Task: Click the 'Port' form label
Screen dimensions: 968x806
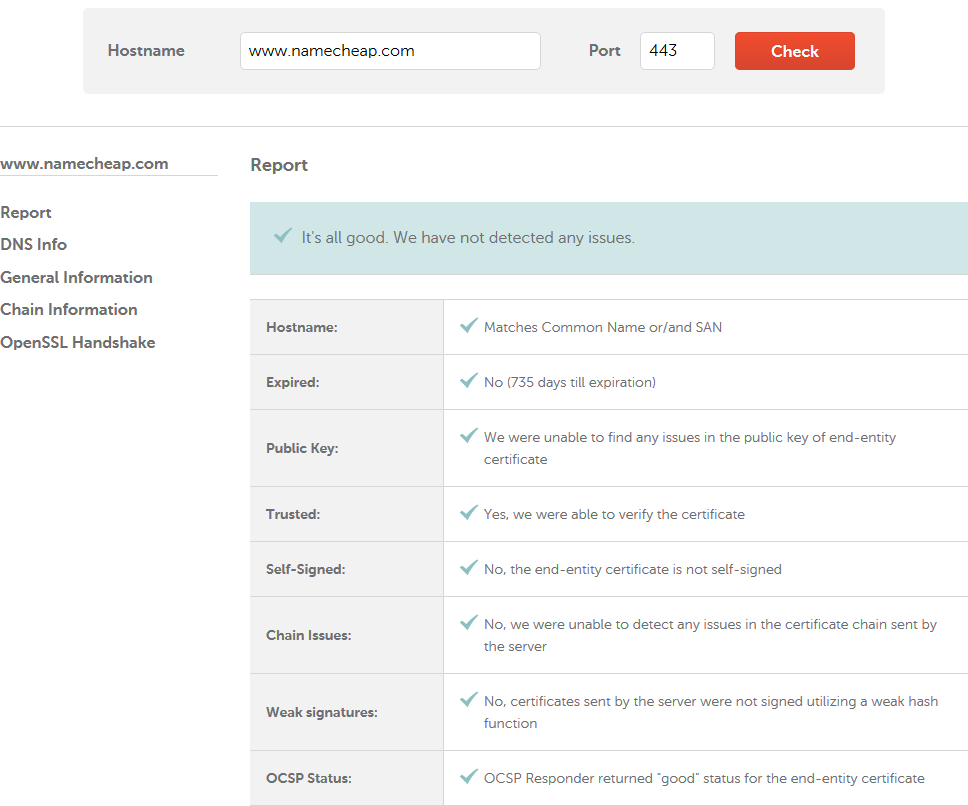Action: click(x=604, y=51)
